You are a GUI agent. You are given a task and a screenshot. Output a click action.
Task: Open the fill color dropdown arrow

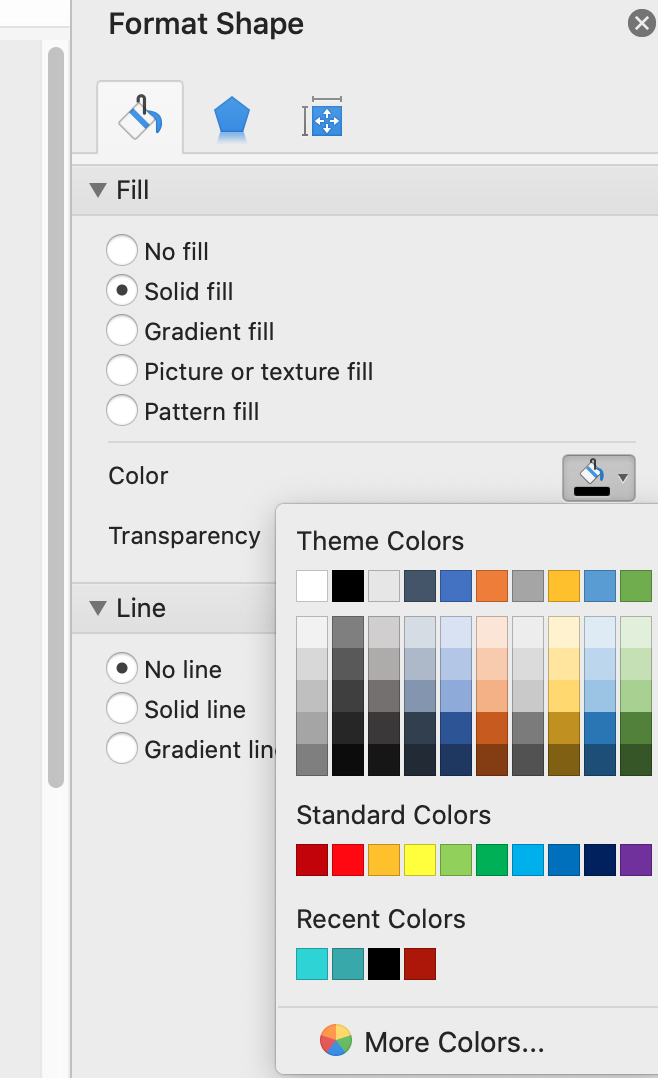point(623,477)
